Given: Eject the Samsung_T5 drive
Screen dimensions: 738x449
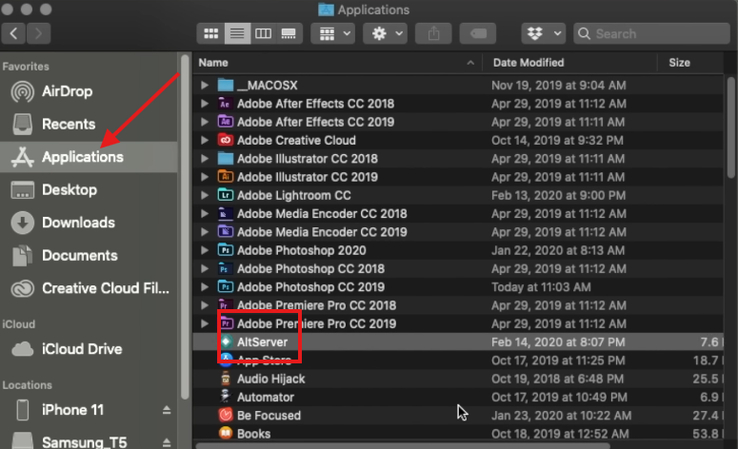Looking at the screenshot, I should pyautogui.click(x=167, y=442).
